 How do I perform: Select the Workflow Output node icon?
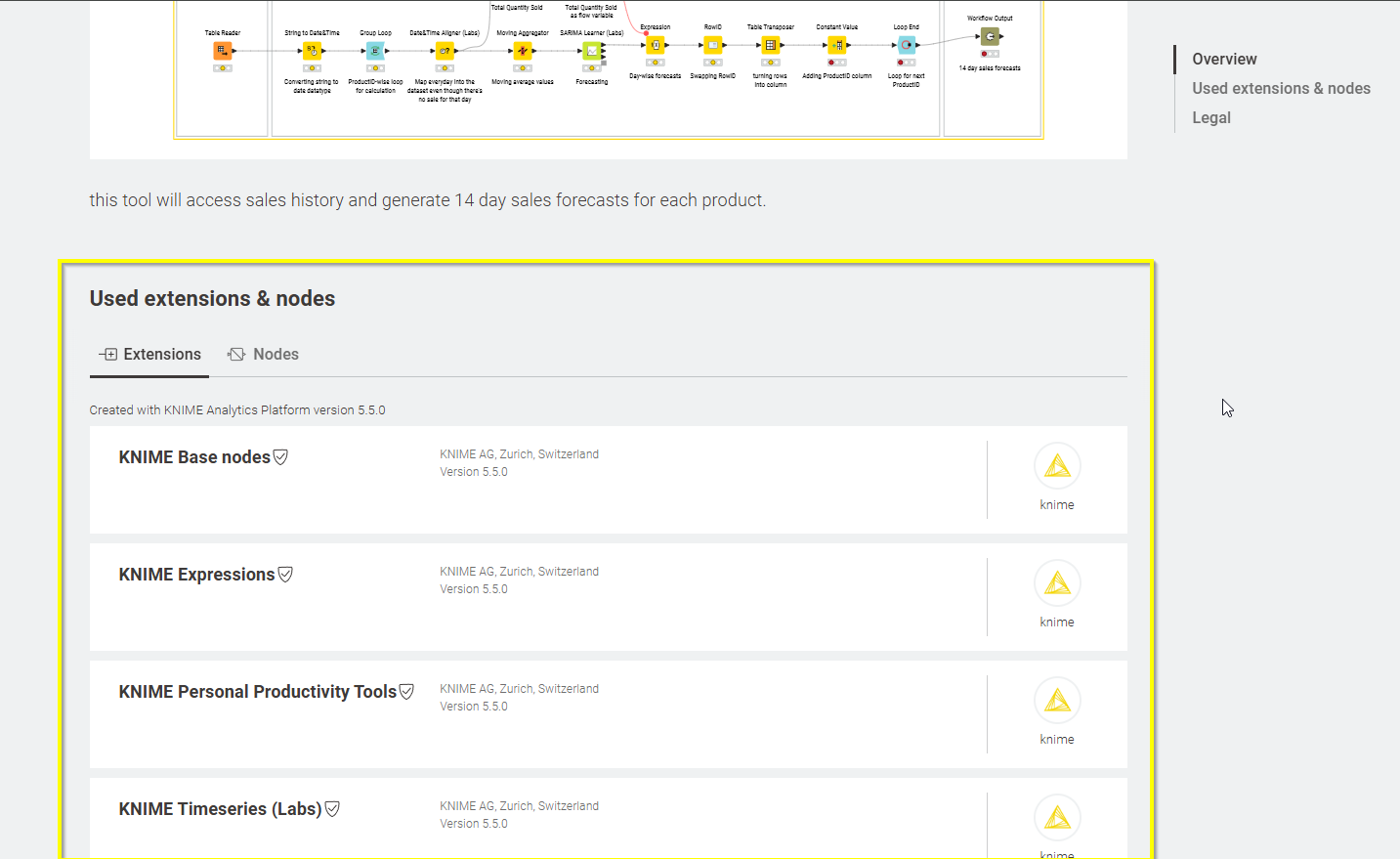click(990, 37)
